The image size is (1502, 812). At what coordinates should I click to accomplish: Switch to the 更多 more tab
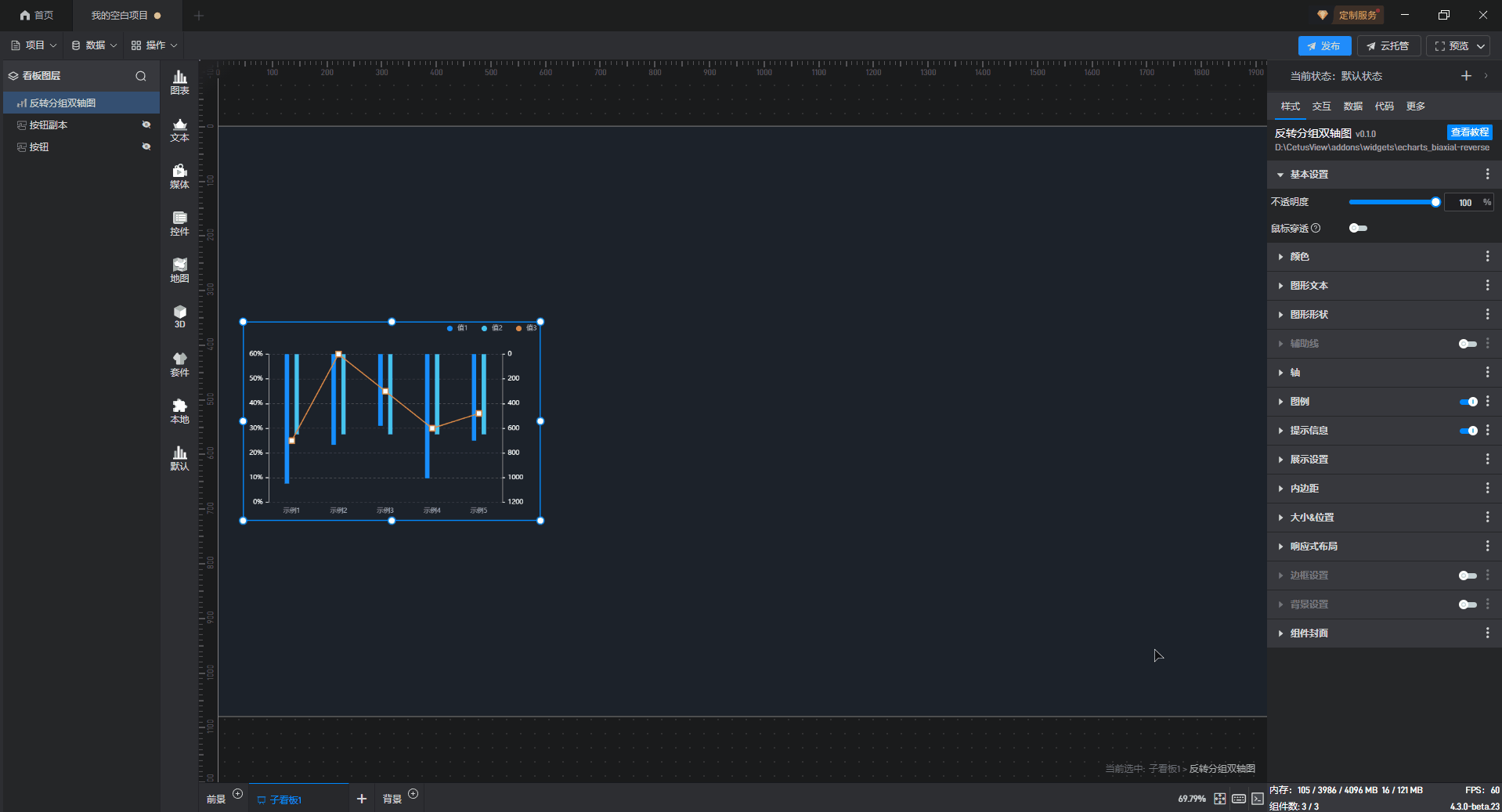tap(1416, 106)
